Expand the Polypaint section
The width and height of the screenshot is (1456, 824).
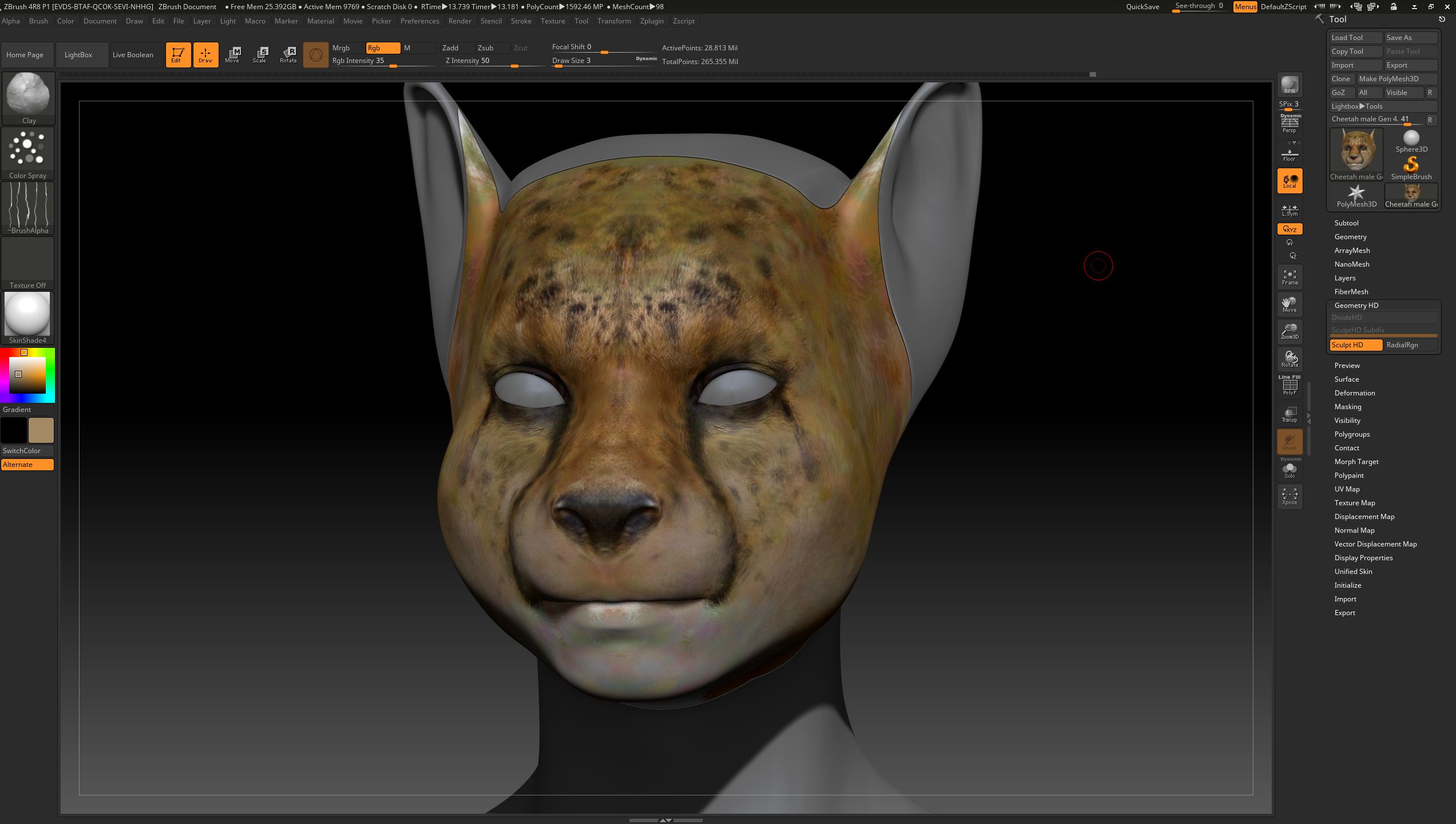(1349, 475)
